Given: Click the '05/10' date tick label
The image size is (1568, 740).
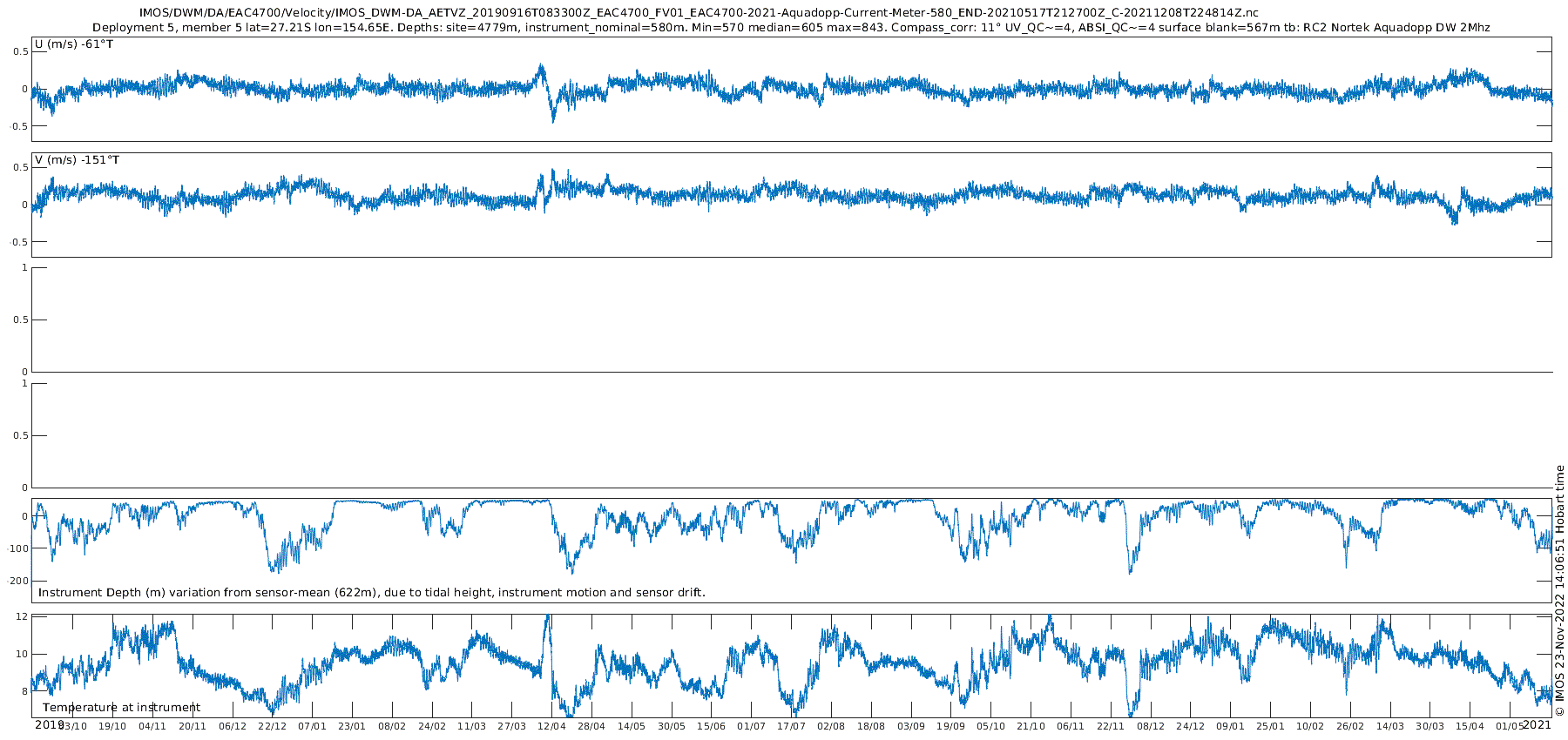Looking at the screenshot, I should point(991,726).
